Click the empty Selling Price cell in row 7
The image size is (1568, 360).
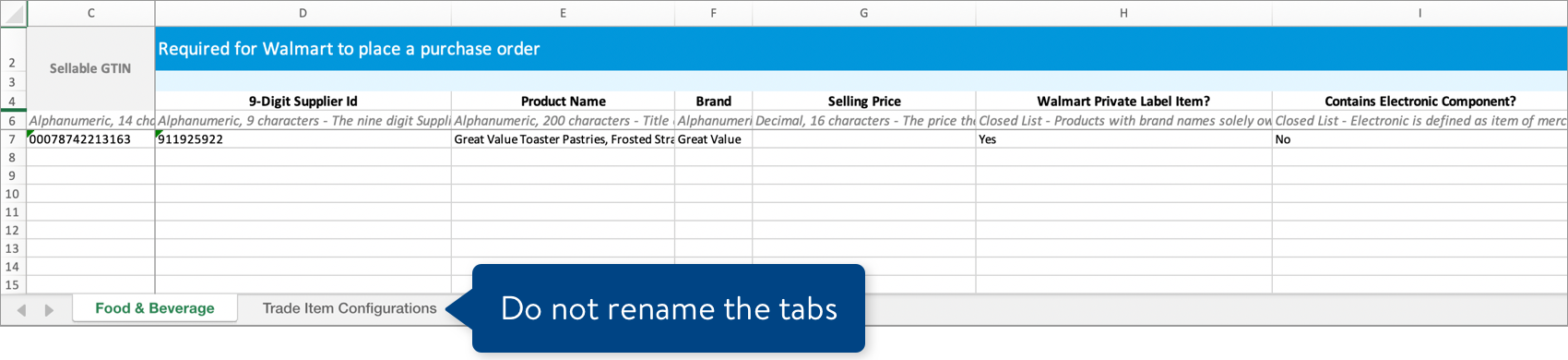864,139
